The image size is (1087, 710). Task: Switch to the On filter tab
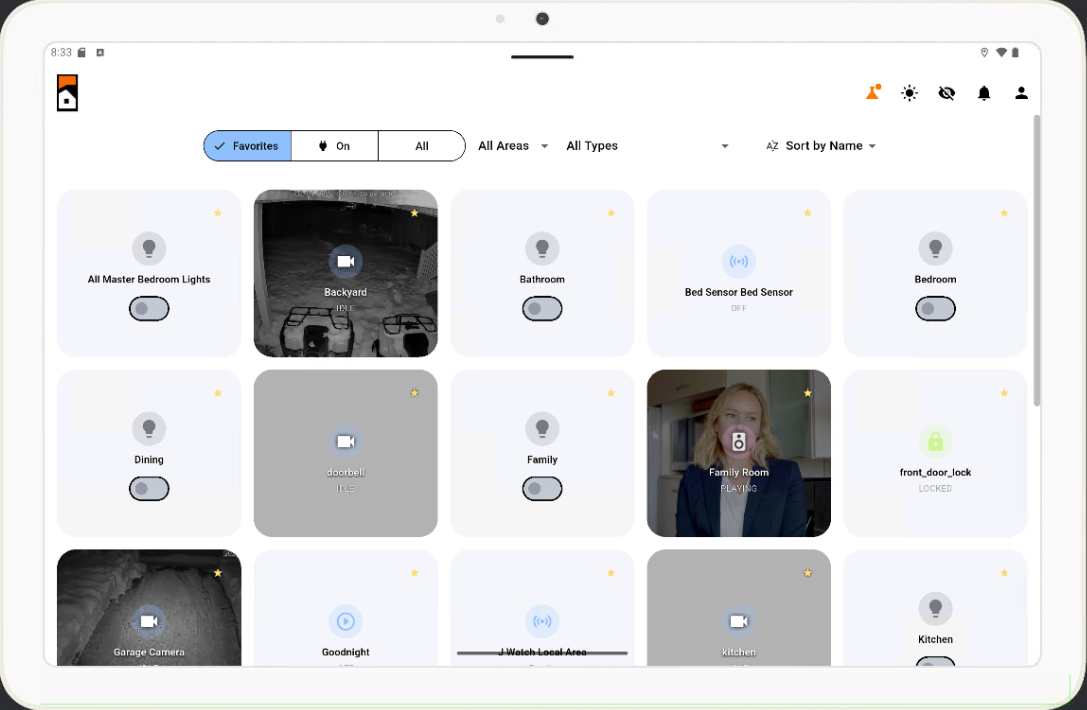coord(334,145)
